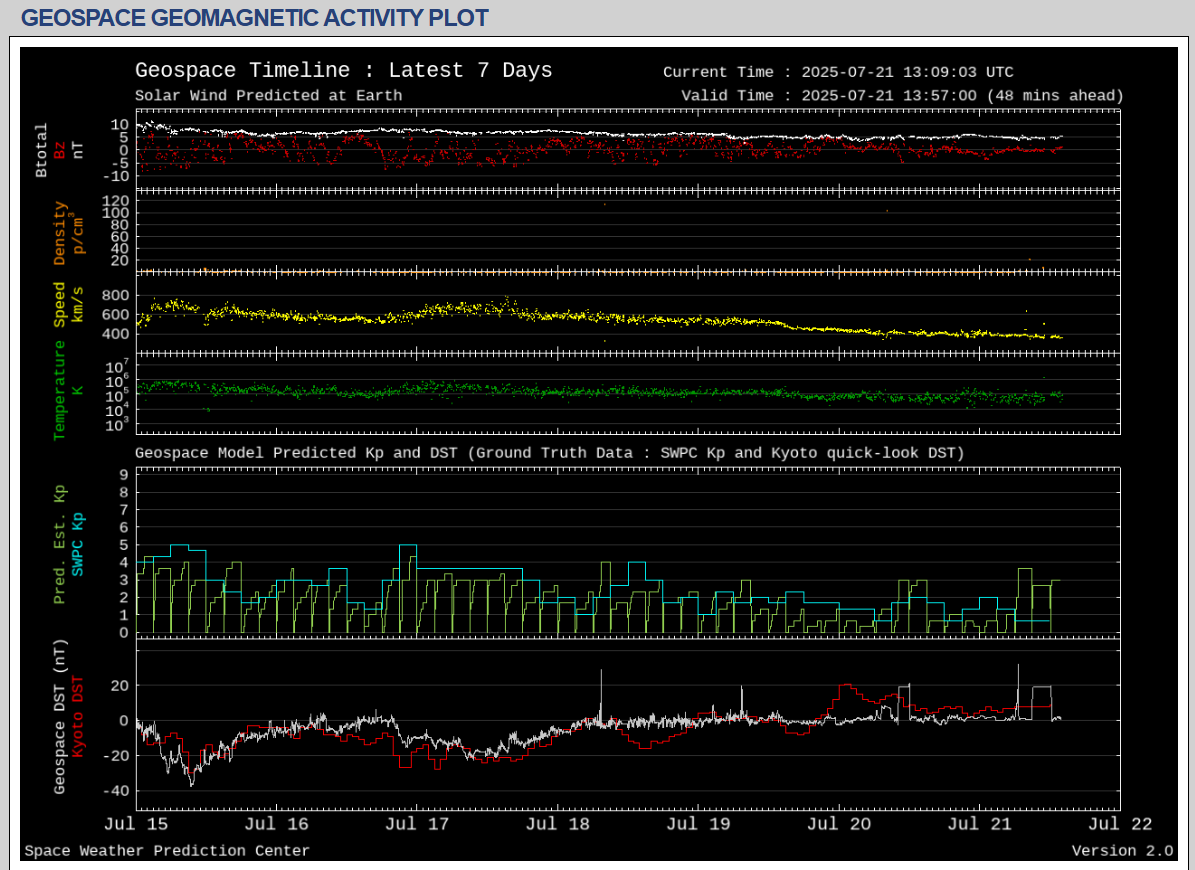
Task: Click the white Btotal axis label
Action: coord(41,150)
